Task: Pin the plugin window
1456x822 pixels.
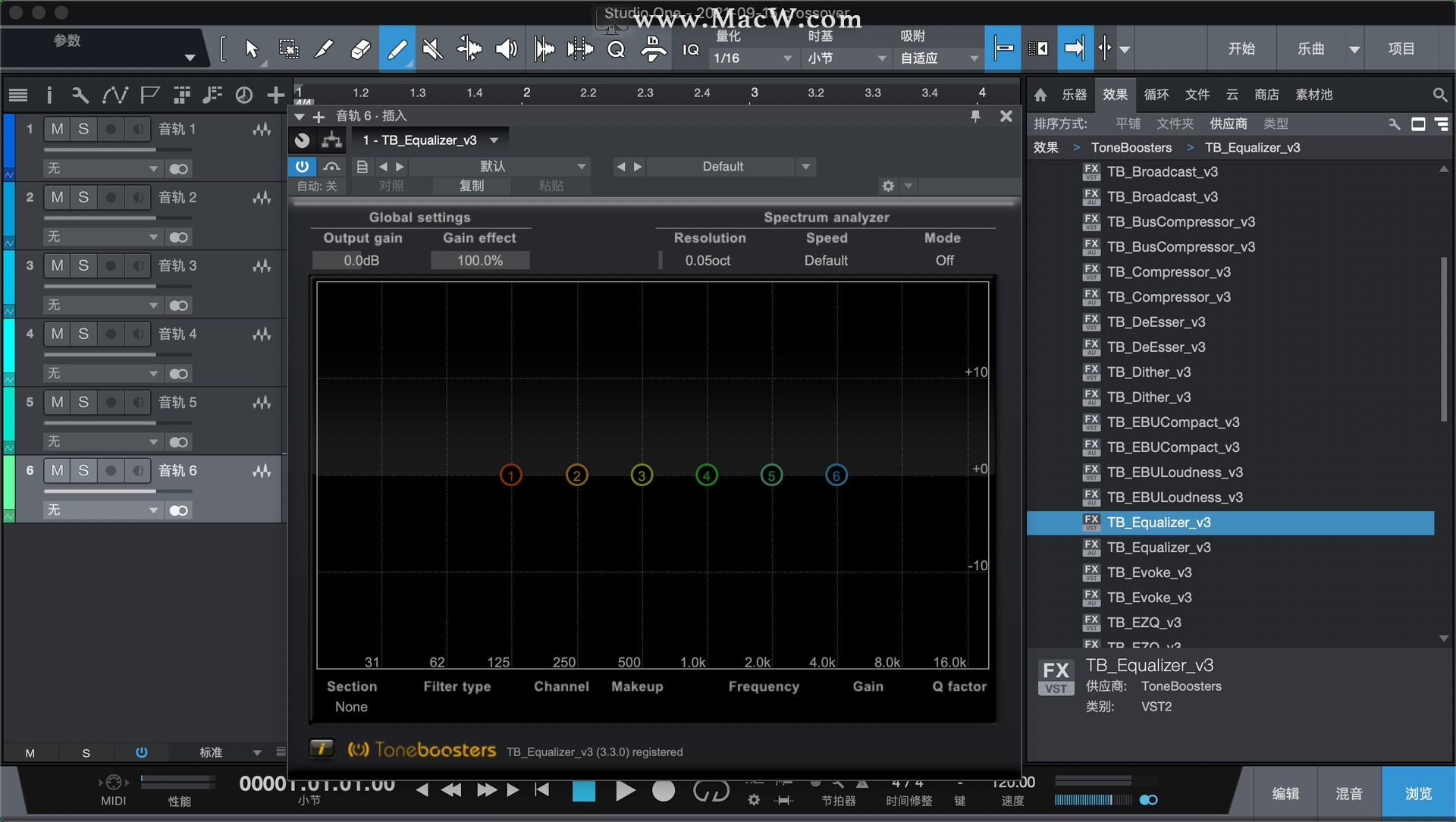Action: tap(976, 116)
